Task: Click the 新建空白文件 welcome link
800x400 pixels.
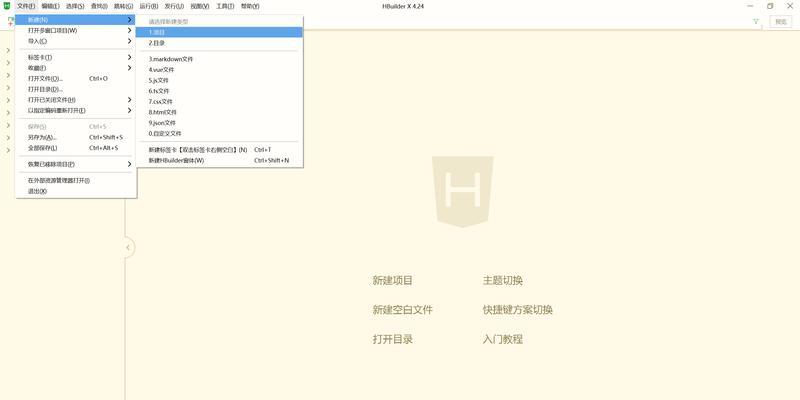Action: (x=403, y=310)
